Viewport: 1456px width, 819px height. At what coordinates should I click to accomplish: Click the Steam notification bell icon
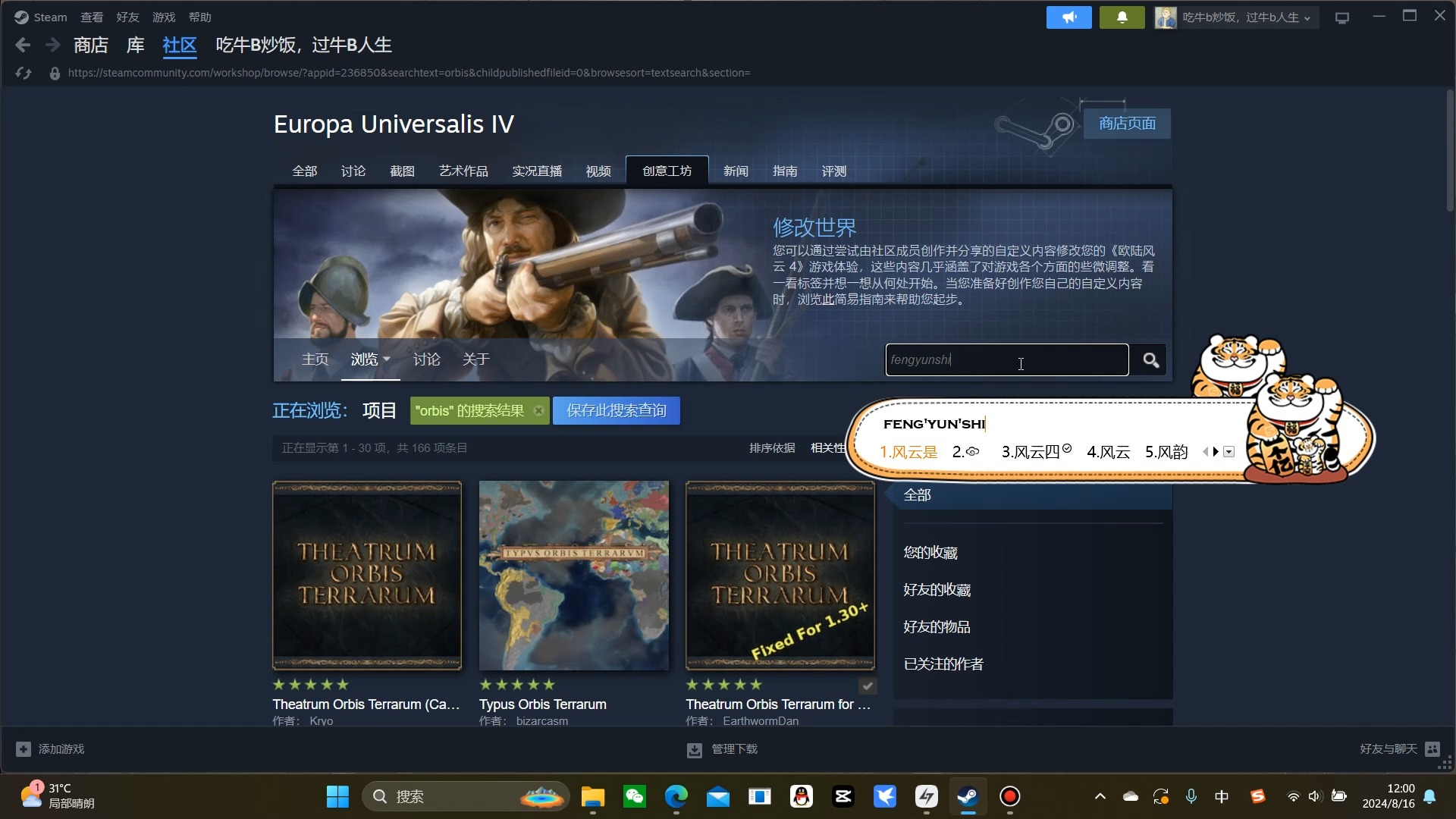(1121, 17)
